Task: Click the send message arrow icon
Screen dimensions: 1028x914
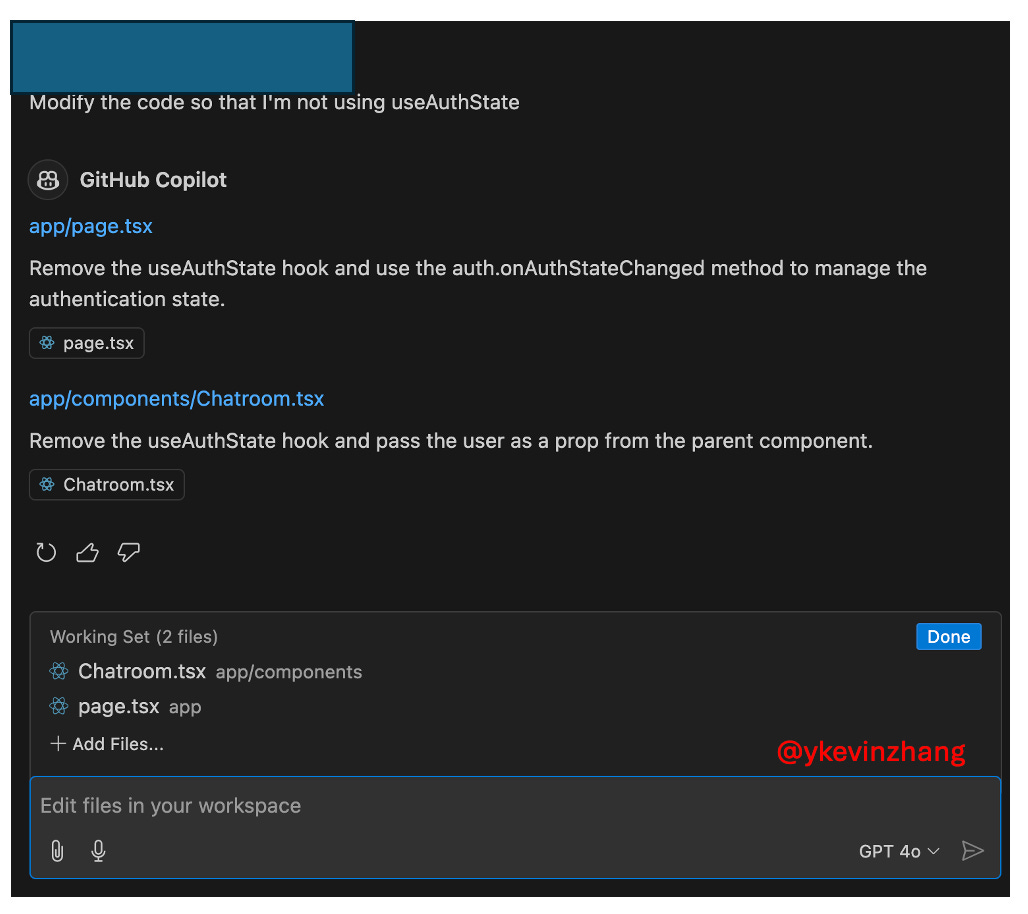Action: tap(972, 851)
